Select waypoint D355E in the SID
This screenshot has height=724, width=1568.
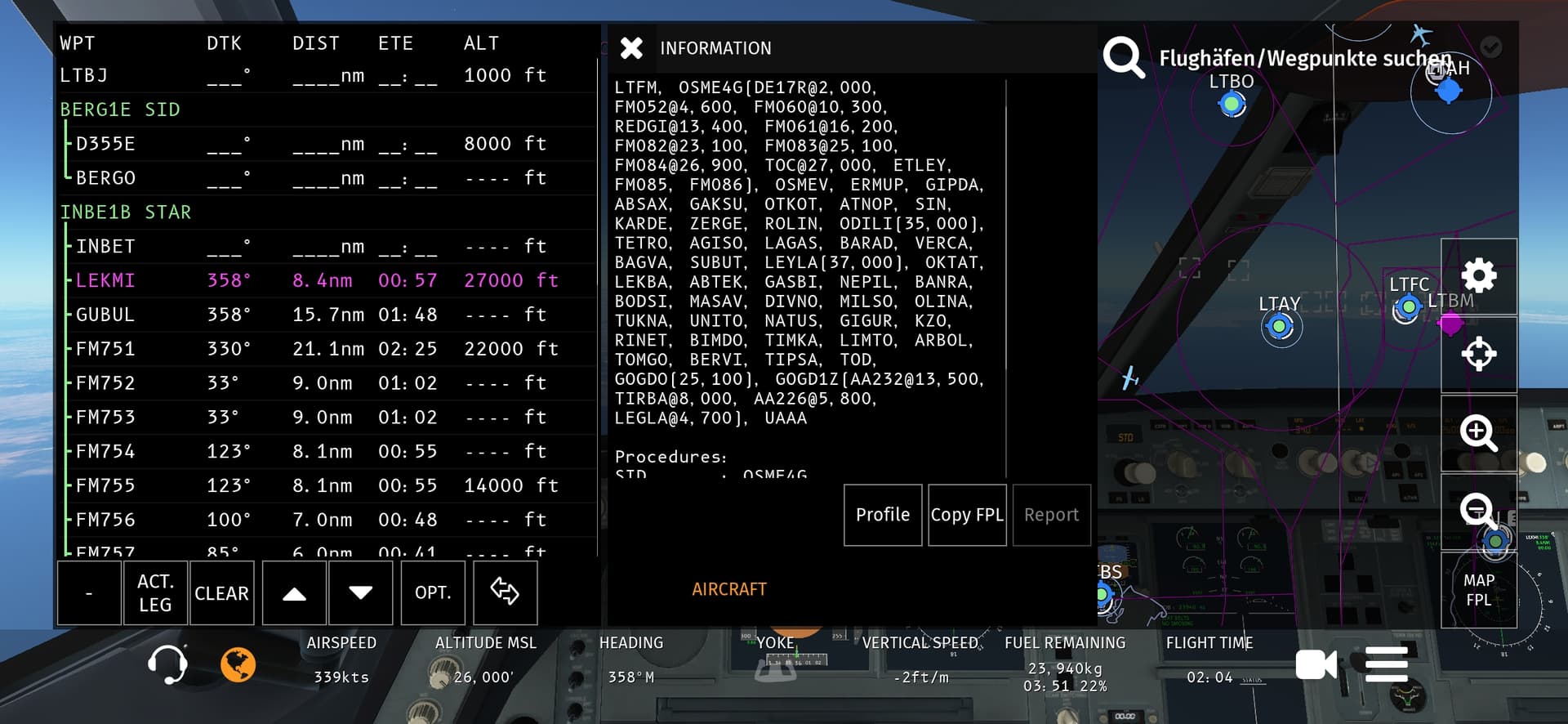coord(327,144)
